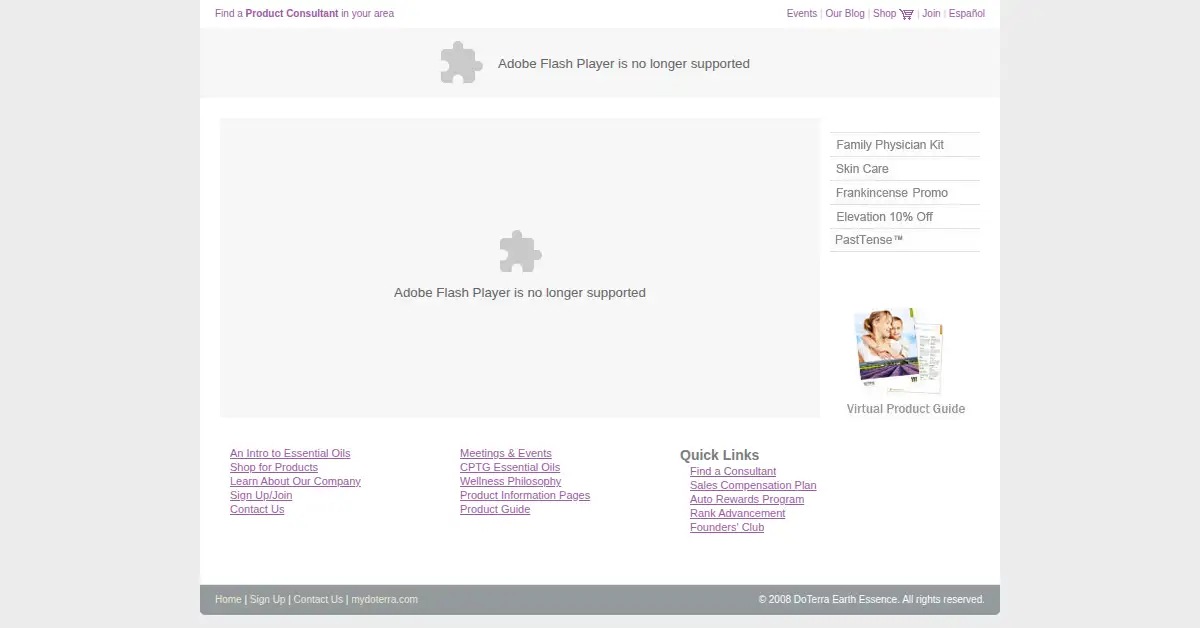Open mydoterra.com link in the footer
The width and height of the screenshot is (1200, 628).
tap(384, 600)
